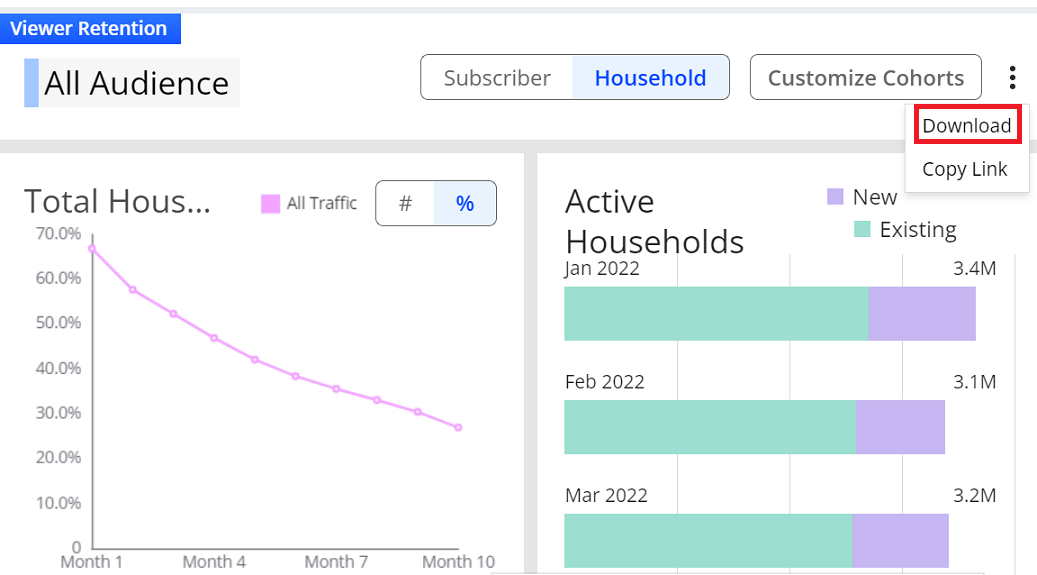Screen dimensions: 1037x575
Task: Choose Copy Link in the dropdown menu
Action: click(965, 169)
